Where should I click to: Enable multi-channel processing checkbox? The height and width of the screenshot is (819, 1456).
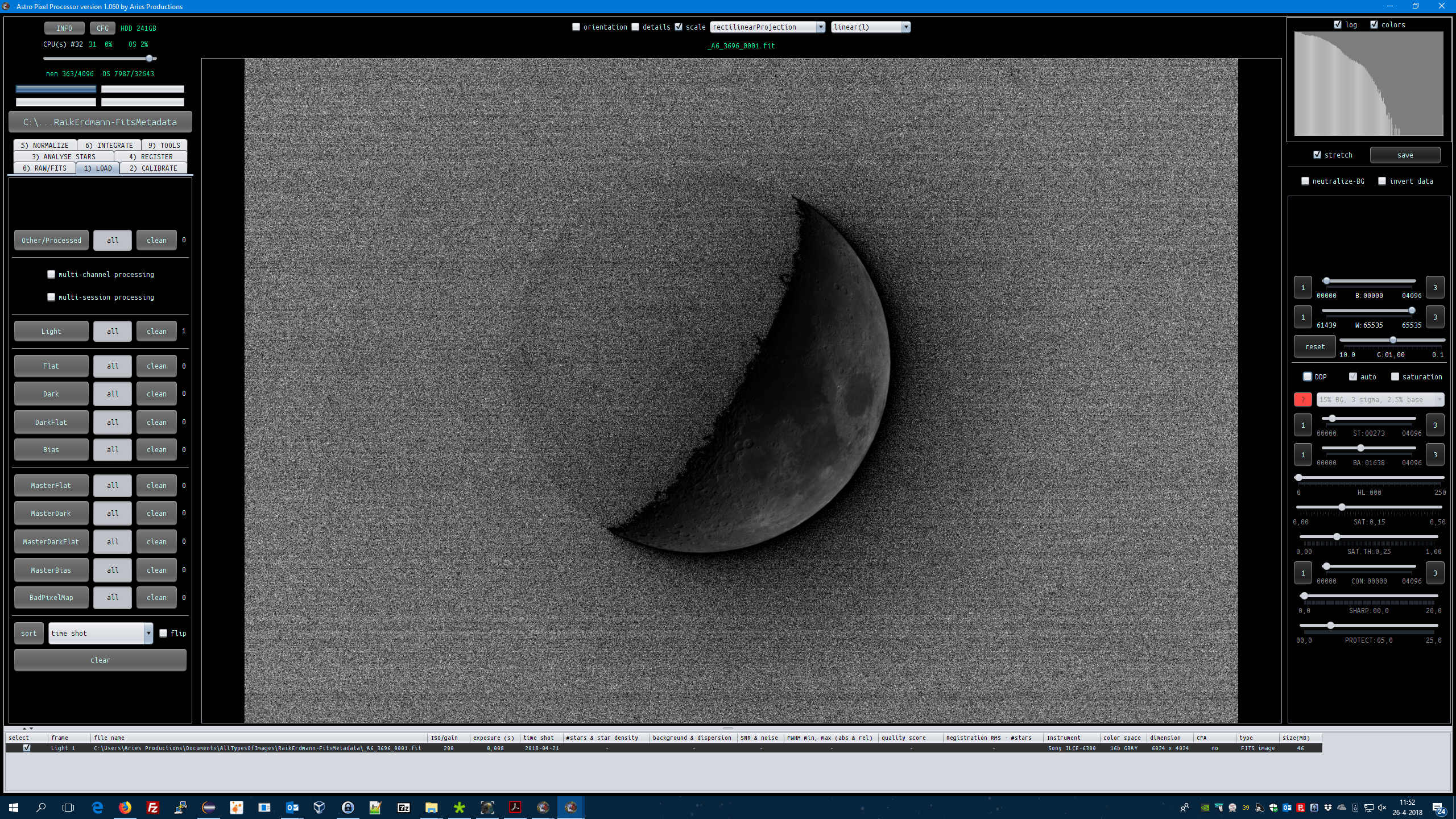51,274
